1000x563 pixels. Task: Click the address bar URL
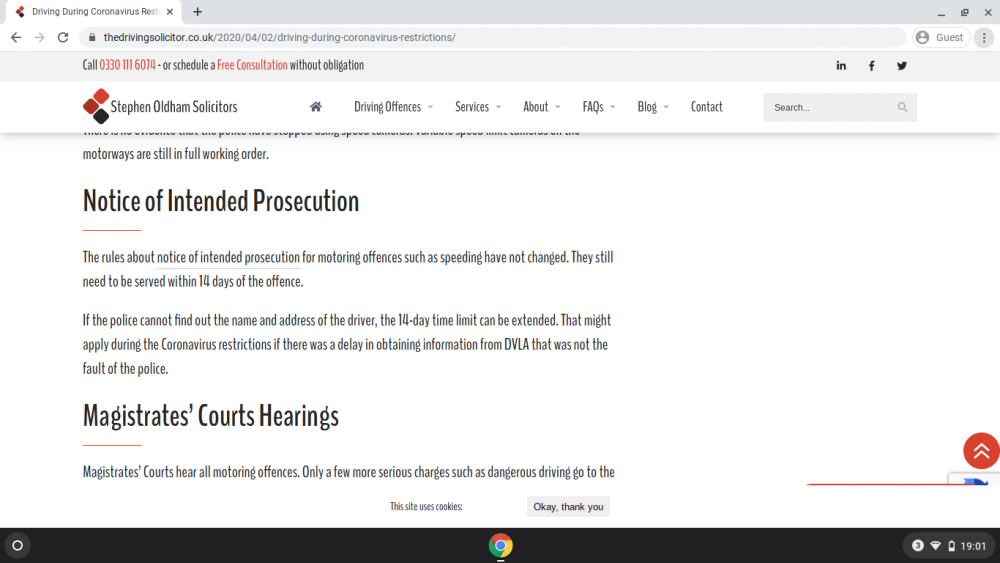point(279,38)
